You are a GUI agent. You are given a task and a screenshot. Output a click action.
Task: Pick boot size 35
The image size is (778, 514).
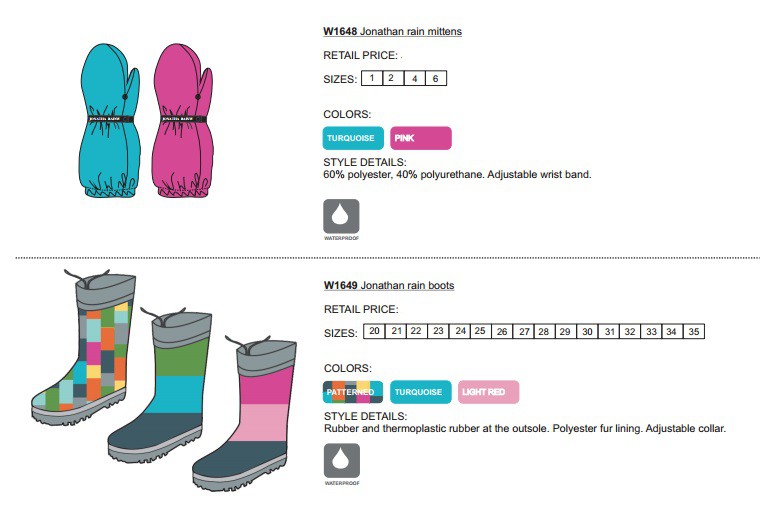[x=694, y=331]
